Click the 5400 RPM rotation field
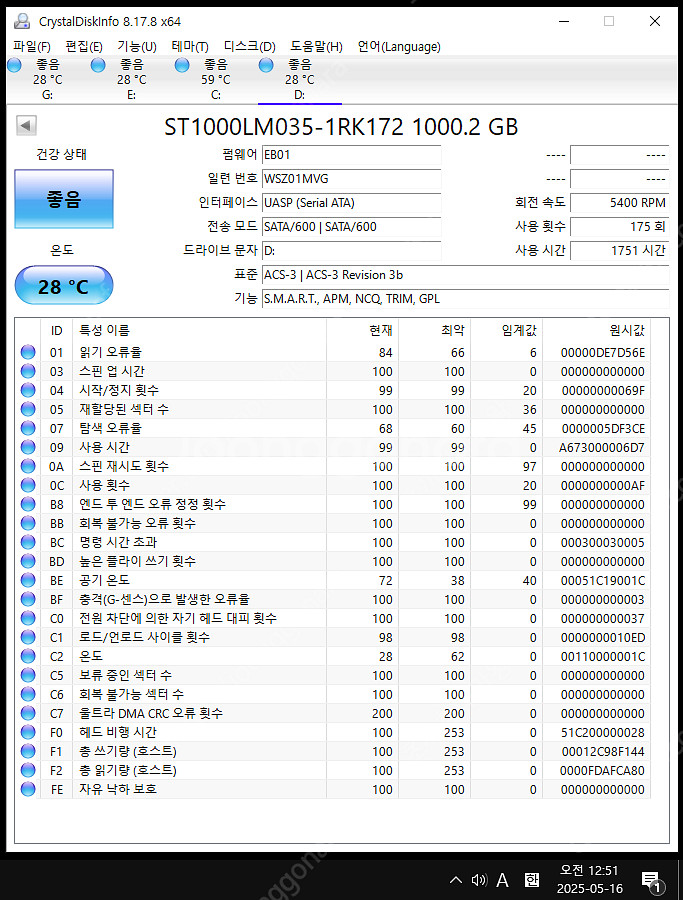This screenshot has width=683, height=900. pos(619,203)
